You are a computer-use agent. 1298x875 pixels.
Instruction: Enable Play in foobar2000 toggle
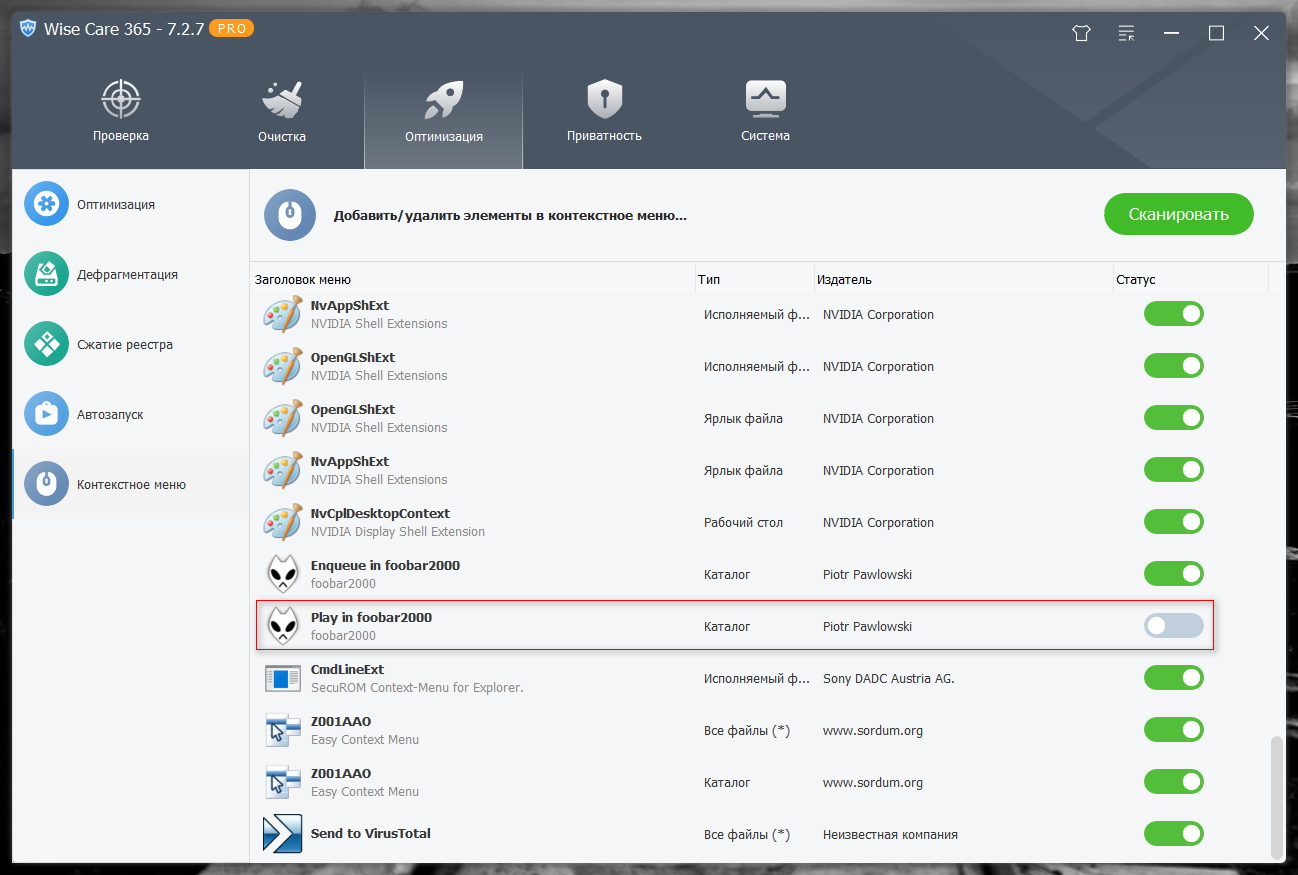[1174, 626]
